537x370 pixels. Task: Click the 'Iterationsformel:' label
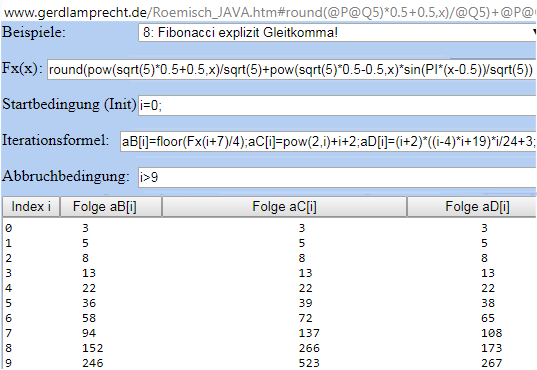click(55, 140)
